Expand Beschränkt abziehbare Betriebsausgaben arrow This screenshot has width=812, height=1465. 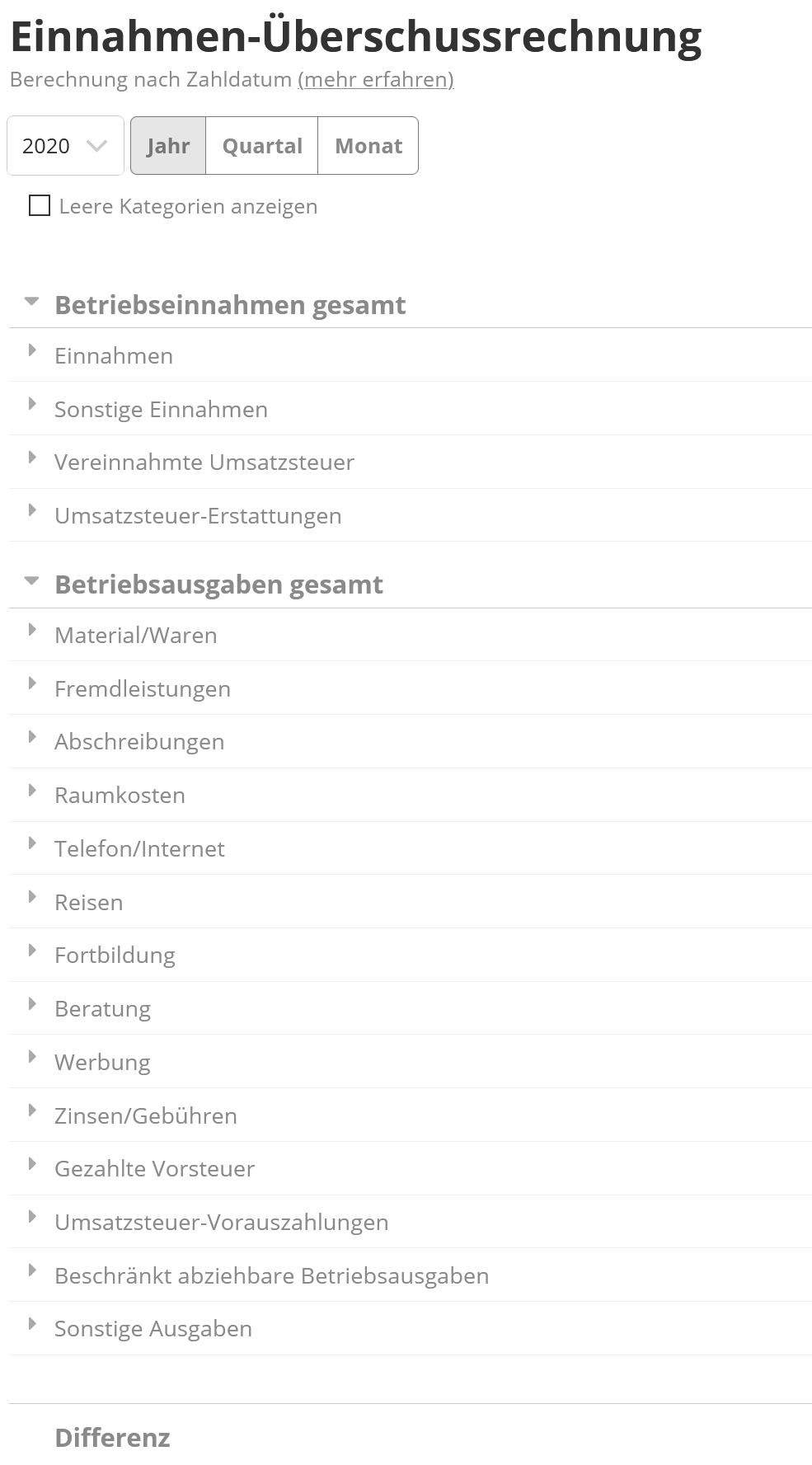coord(32,1270)
